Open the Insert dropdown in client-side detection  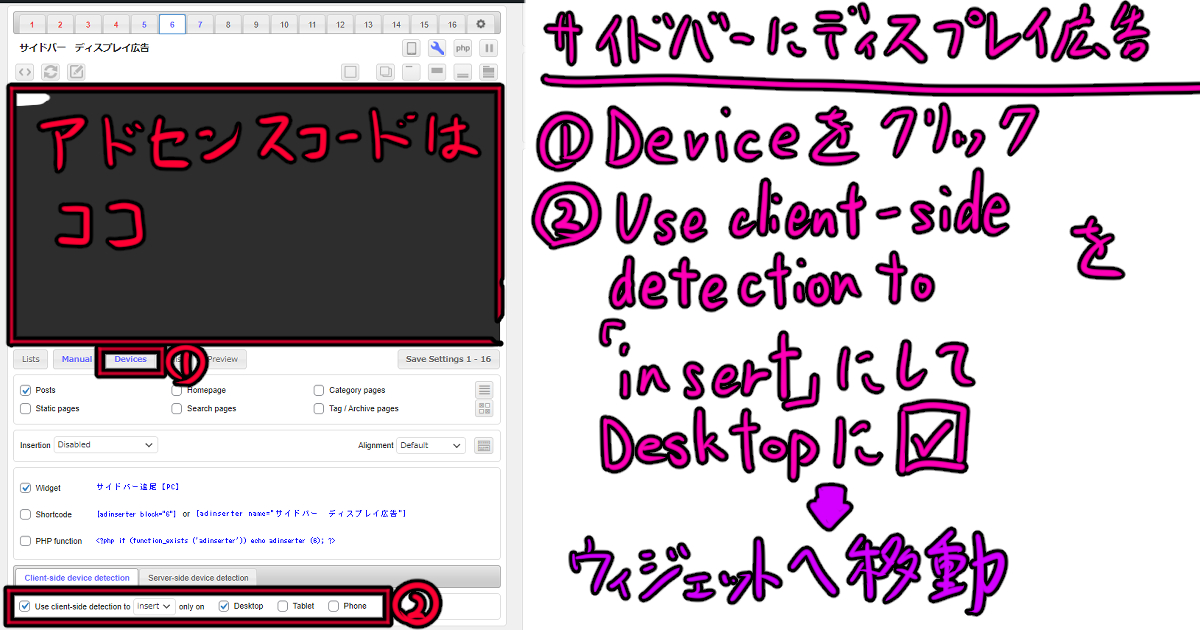152,606
